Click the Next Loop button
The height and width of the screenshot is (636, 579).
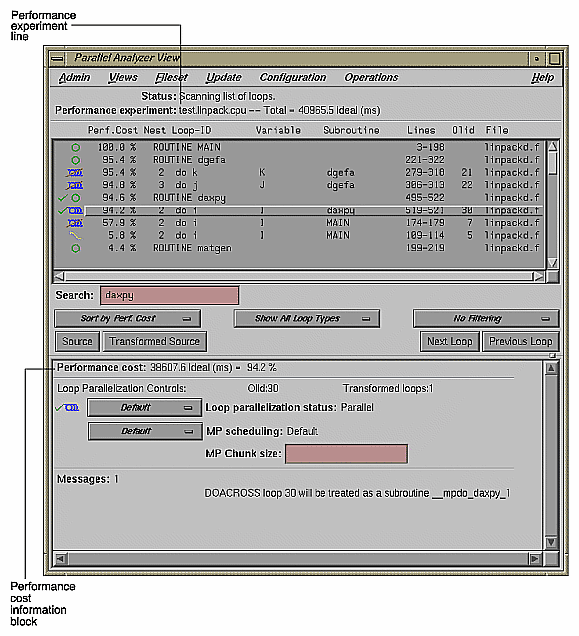450,342
